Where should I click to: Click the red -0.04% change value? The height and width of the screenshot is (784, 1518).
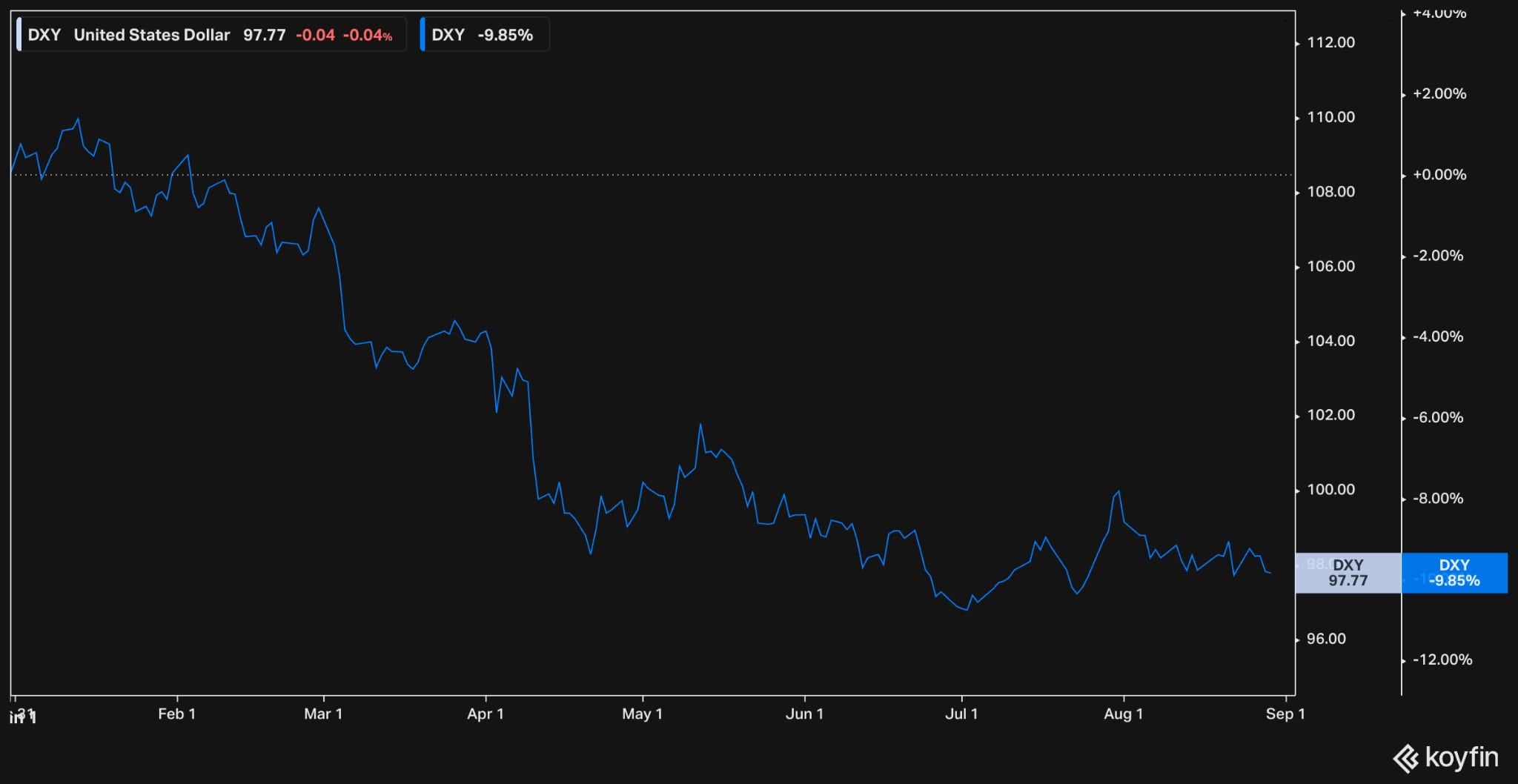368,35
